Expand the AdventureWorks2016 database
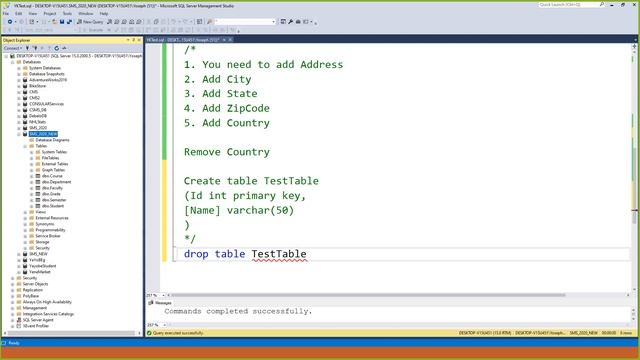The image size is (640, 360). [19, 80]
